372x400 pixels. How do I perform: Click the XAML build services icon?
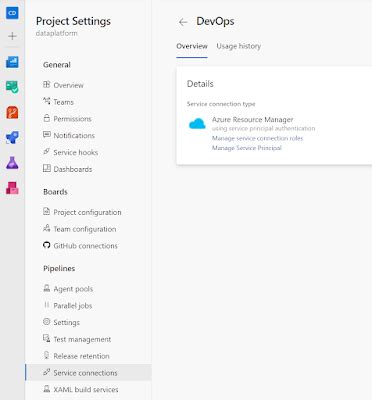(47, 389)
